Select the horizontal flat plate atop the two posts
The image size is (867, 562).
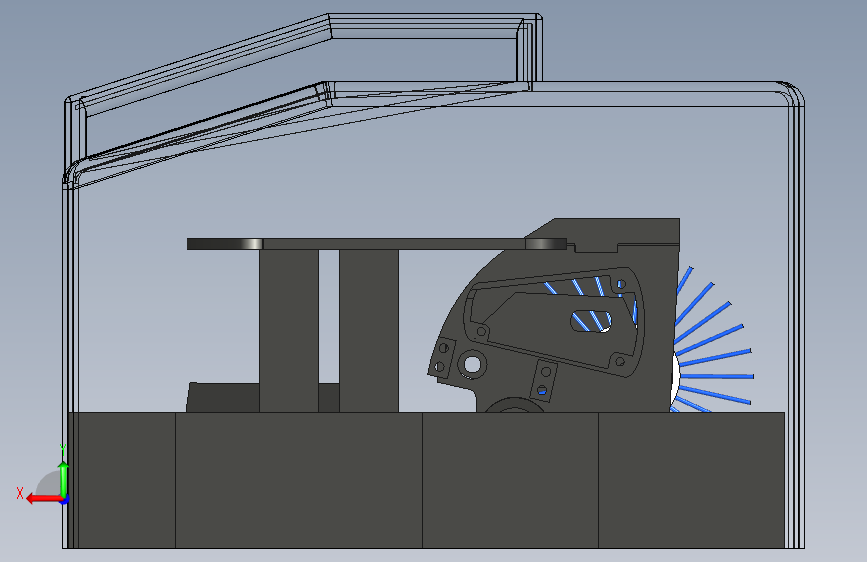[x=376, y=244]
